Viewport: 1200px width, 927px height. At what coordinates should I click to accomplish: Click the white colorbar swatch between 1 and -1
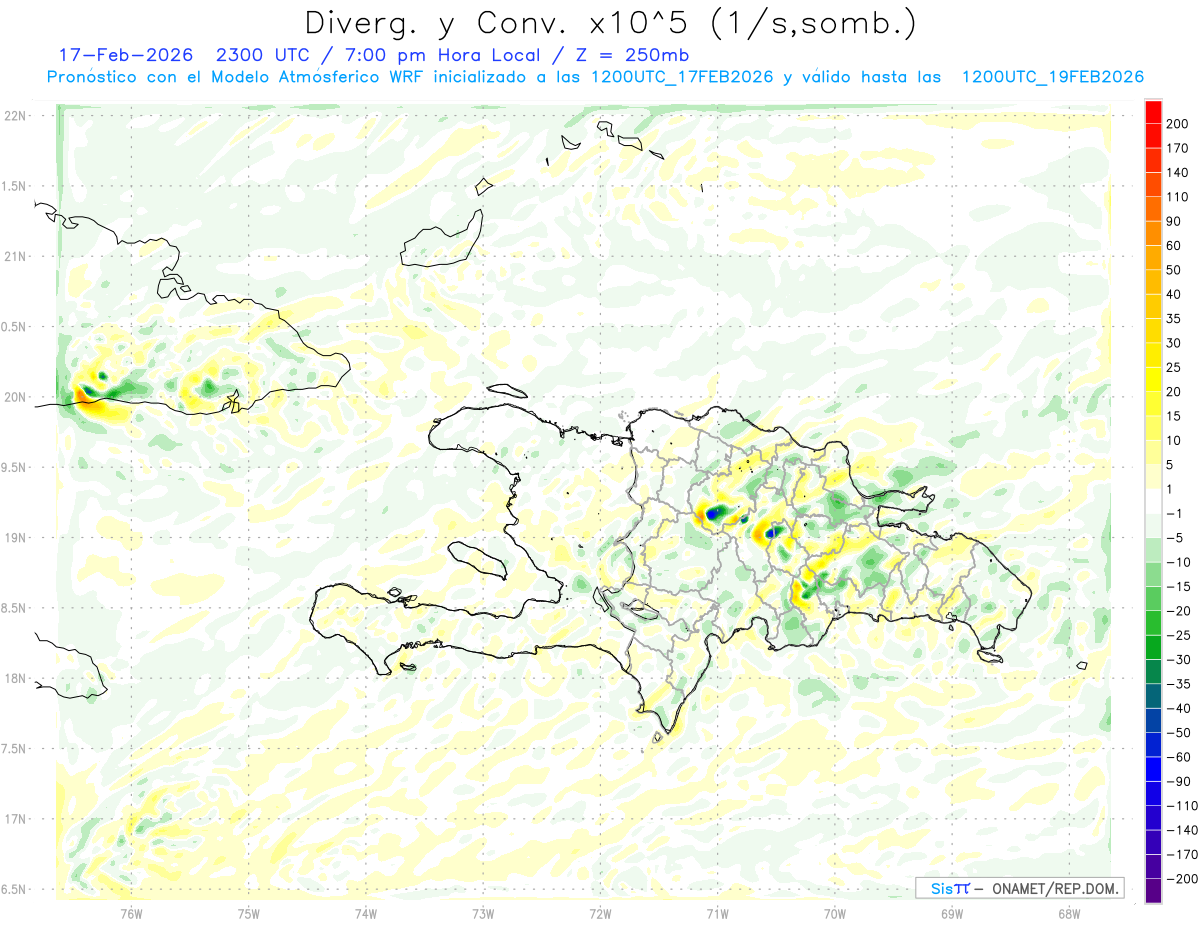(x=1154, y=501)
